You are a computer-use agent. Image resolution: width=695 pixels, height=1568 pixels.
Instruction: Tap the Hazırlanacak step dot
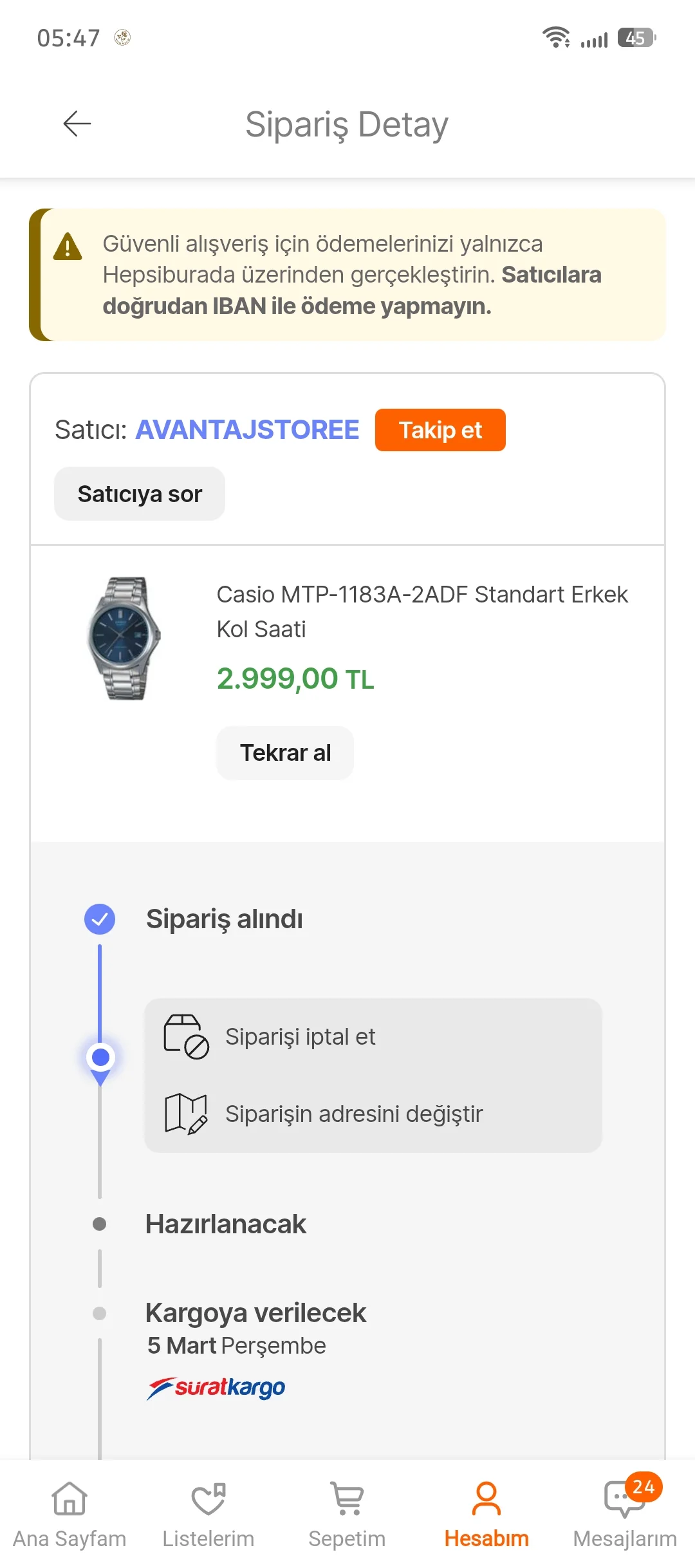pos(100,1224)
